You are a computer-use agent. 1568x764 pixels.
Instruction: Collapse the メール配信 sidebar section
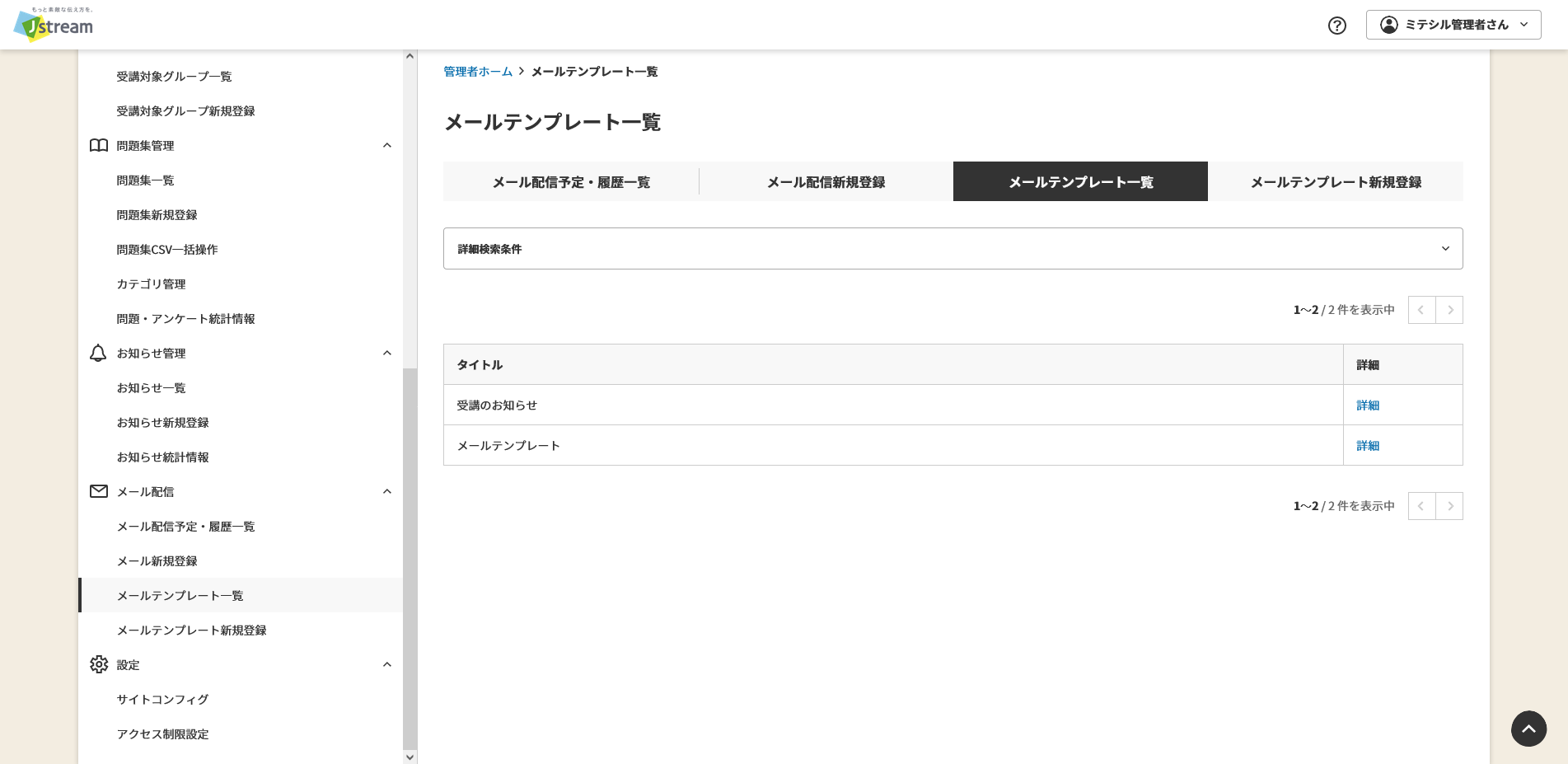coord(387,492)
